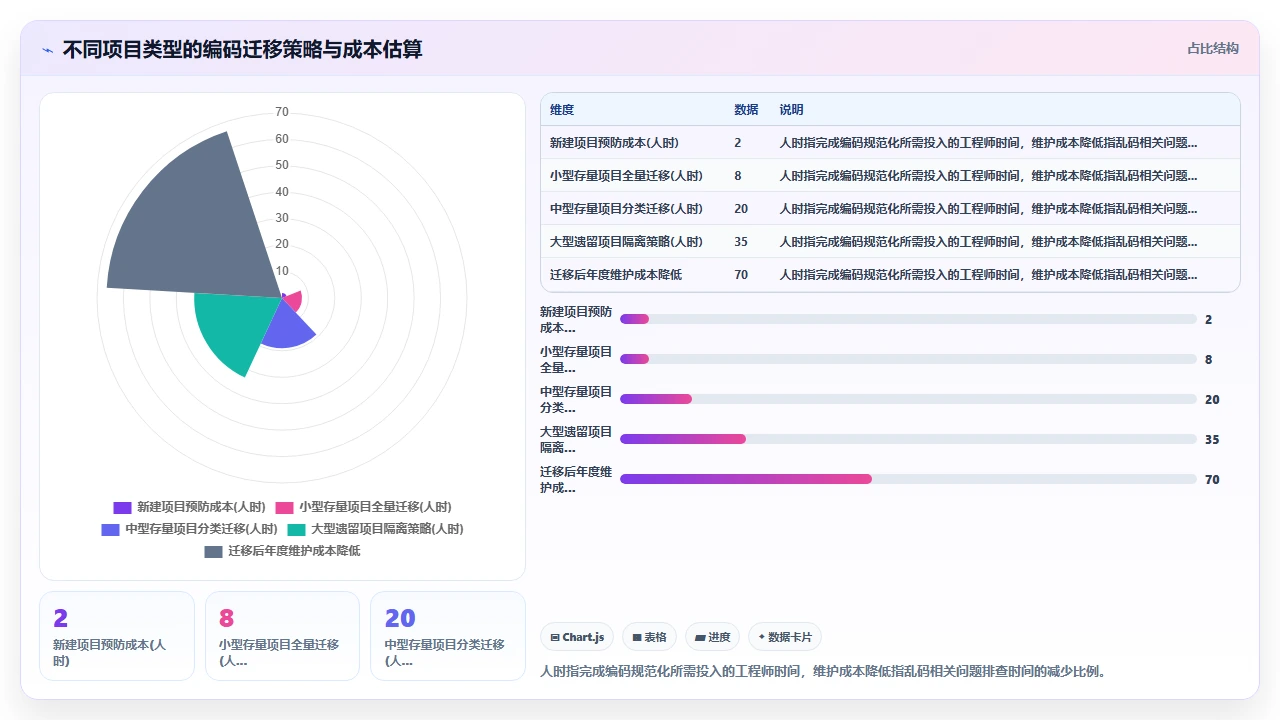Toggle the 迁移后年度维护成本降低 gray legend swatch
Image resolution: width=1280 pixels, height=720 pixels.
213,551
